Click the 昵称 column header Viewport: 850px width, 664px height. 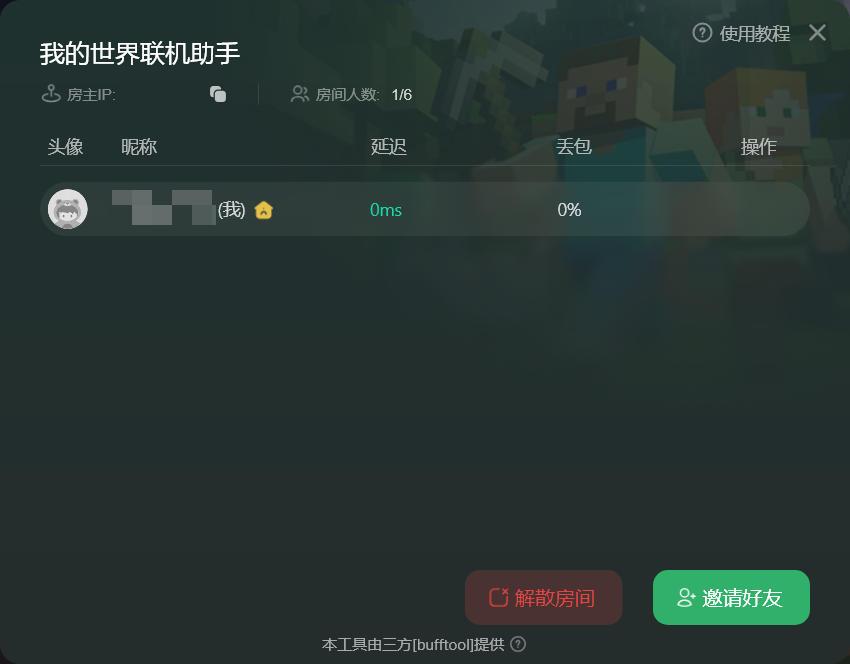[x=139, y=146]
